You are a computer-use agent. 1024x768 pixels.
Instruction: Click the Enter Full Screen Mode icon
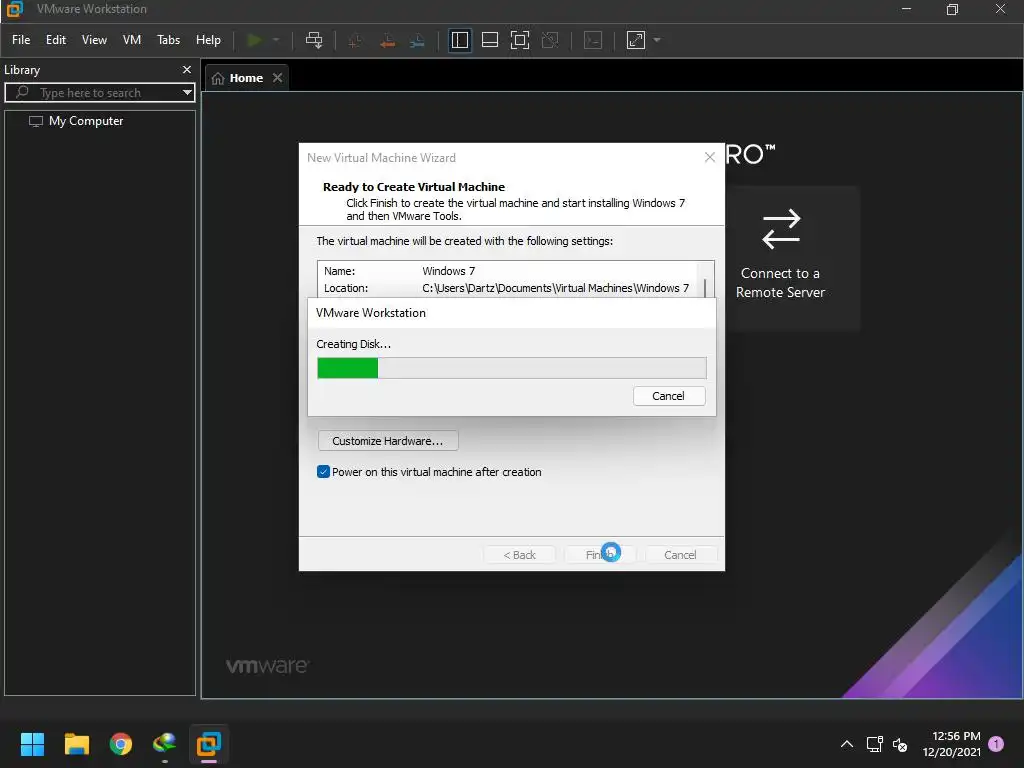point(520,40)
